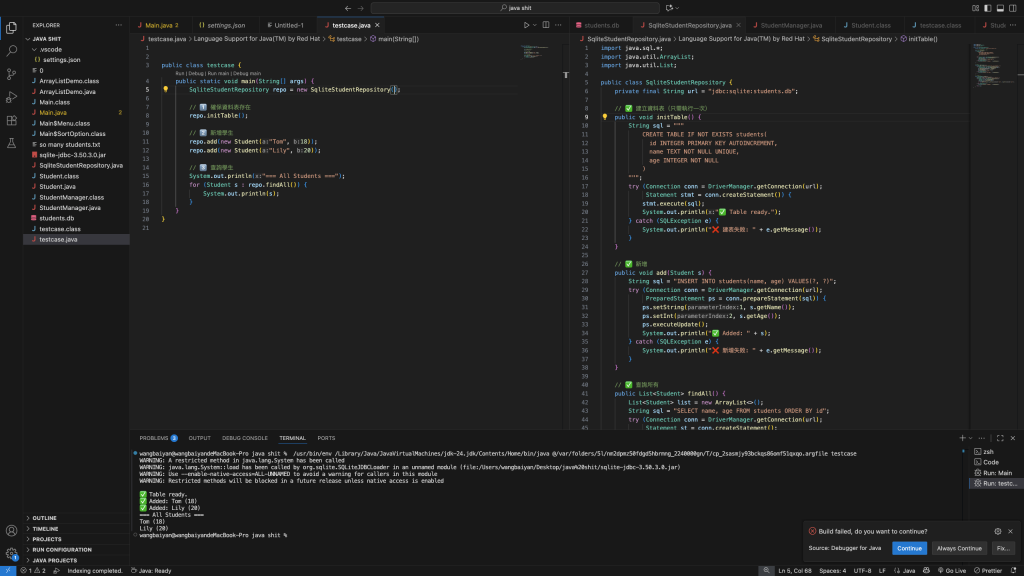This screenshot has width=1024, height=576.
Task: Open the remote window indicator in status bar
Action: pyautogui.click(x=7, y=570)
